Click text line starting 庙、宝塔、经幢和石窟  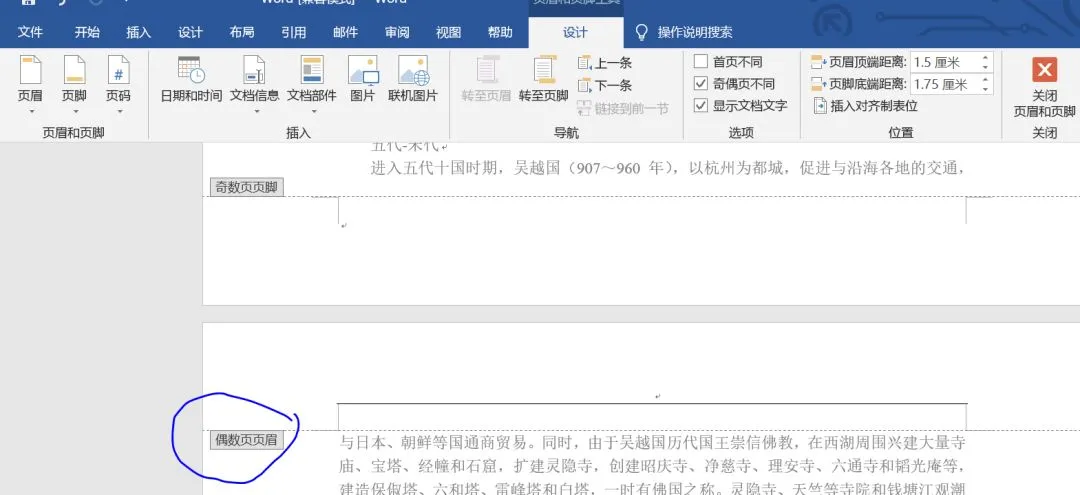pos(652,466)
